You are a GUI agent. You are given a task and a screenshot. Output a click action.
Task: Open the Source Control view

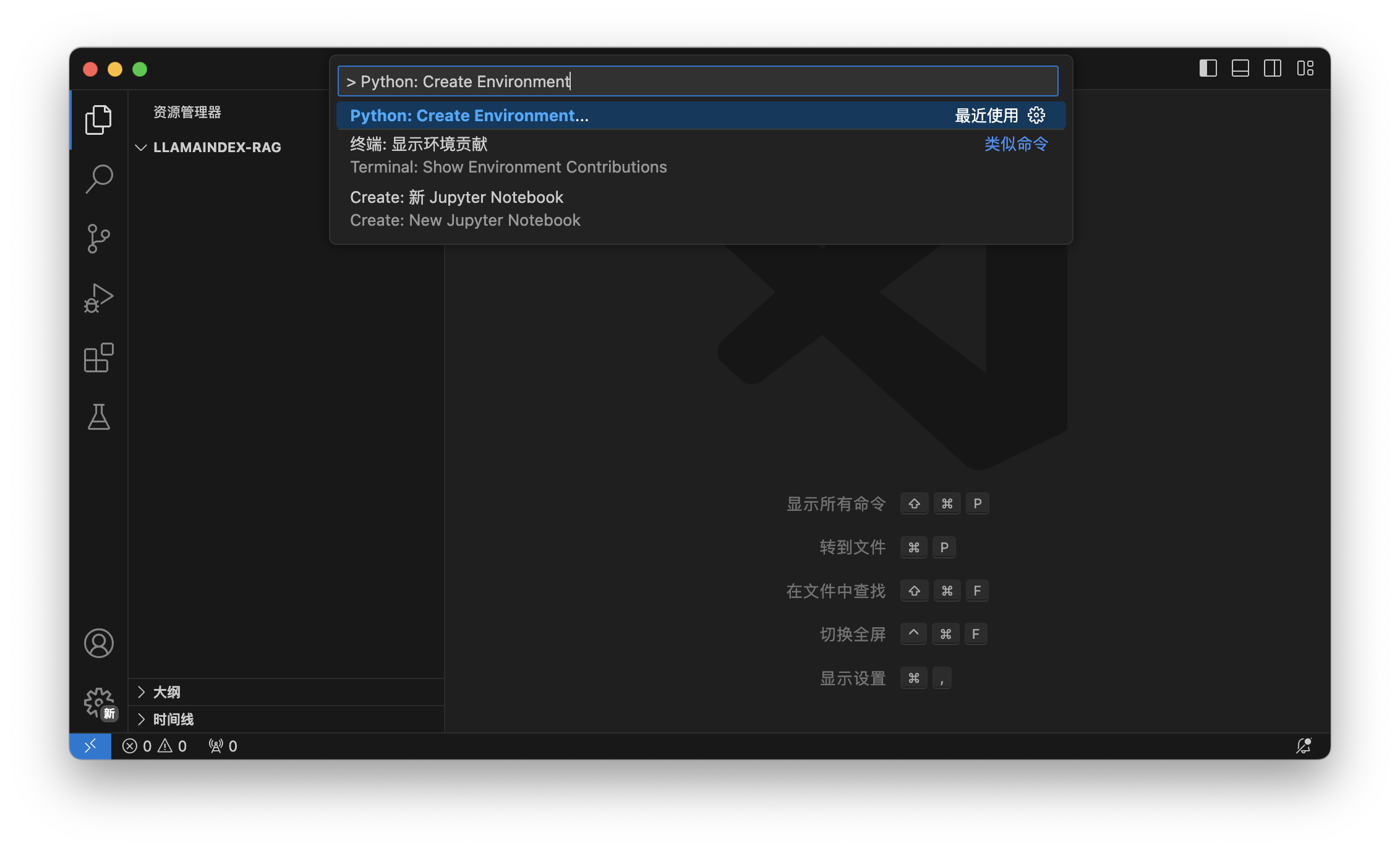[99, 239]
